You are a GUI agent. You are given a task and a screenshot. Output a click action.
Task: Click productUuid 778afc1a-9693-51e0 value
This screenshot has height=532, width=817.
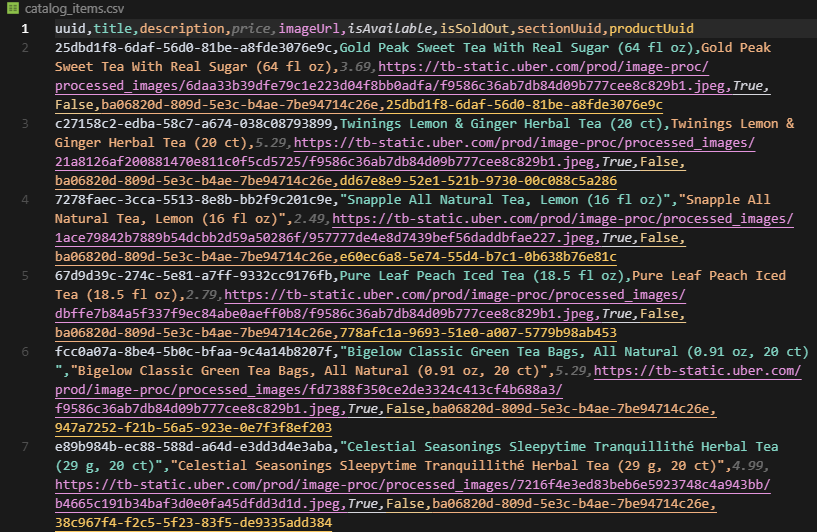[x=478, y=333]
